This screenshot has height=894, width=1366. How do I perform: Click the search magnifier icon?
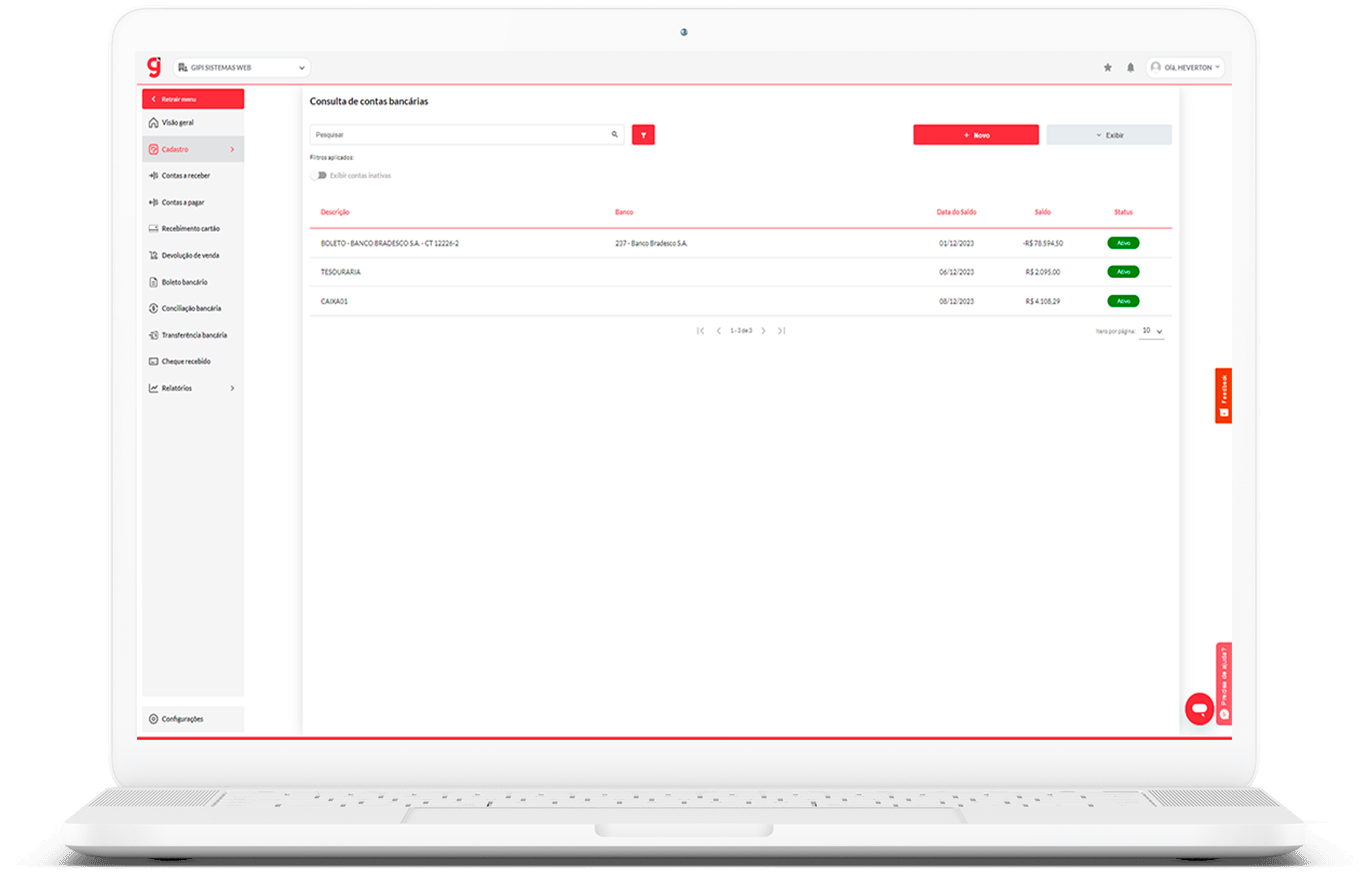(x=615, y=134)
